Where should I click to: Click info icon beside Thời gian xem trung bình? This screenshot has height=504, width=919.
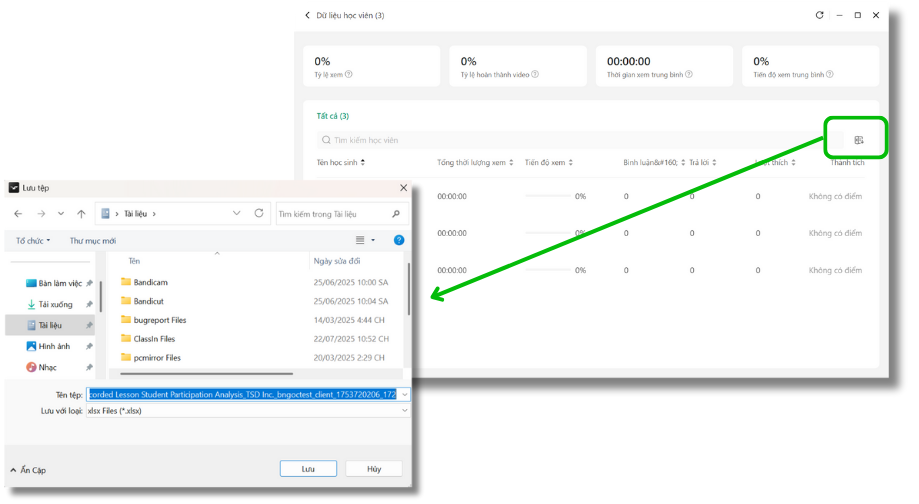(689, 74)
